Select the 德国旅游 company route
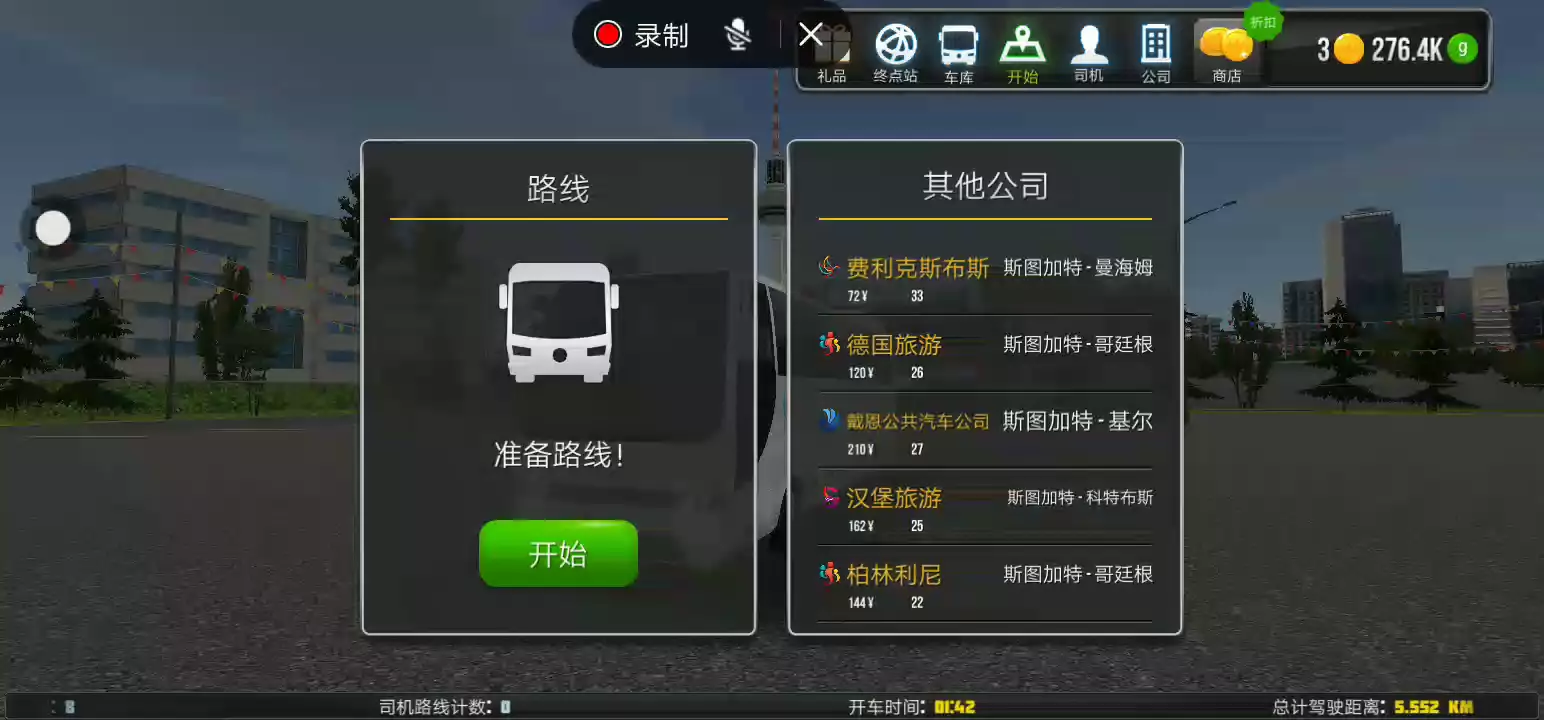 click(x=985, y=354)
